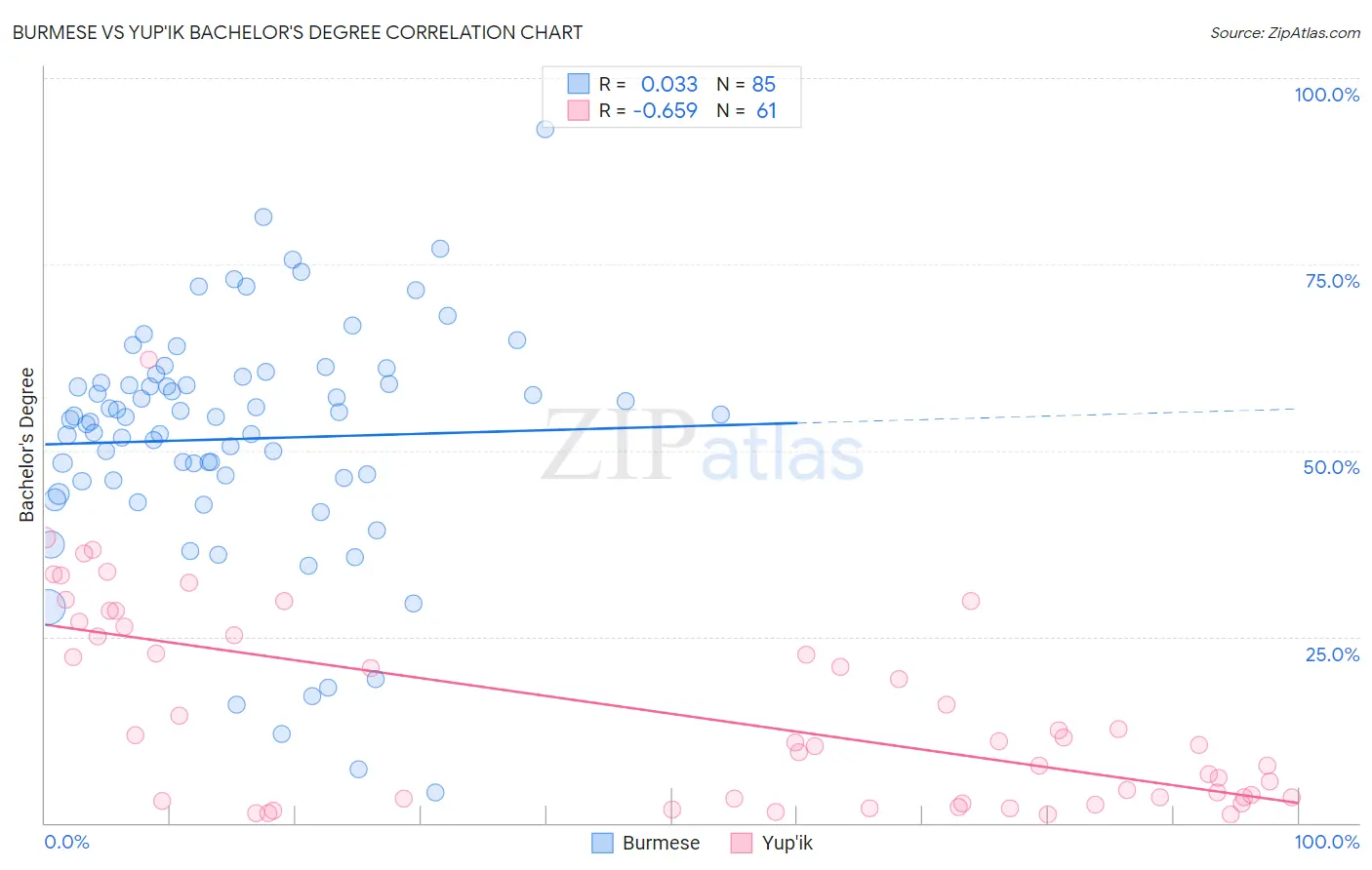Click the N = 61 value in legend
Screen dimensions: 1372x870
coord(747,110)
